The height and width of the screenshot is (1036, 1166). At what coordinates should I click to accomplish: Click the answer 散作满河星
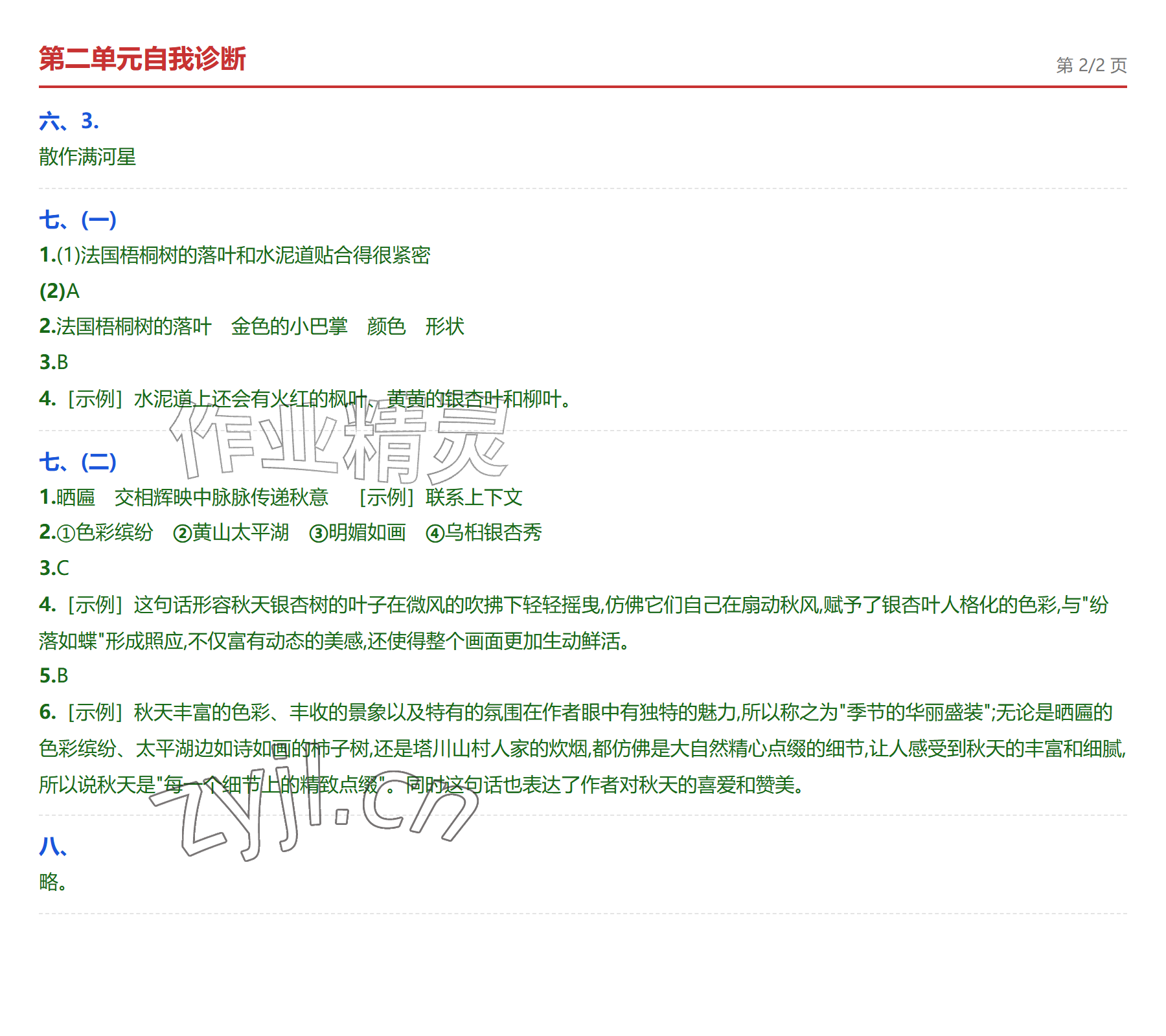(x=87, y=157)
